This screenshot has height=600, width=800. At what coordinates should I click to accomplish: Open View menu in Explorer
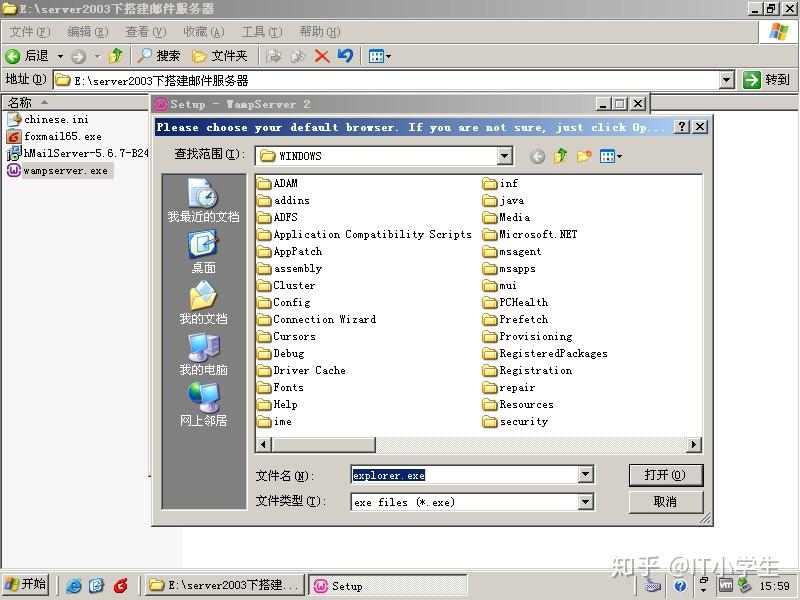(x=146, y=32)
